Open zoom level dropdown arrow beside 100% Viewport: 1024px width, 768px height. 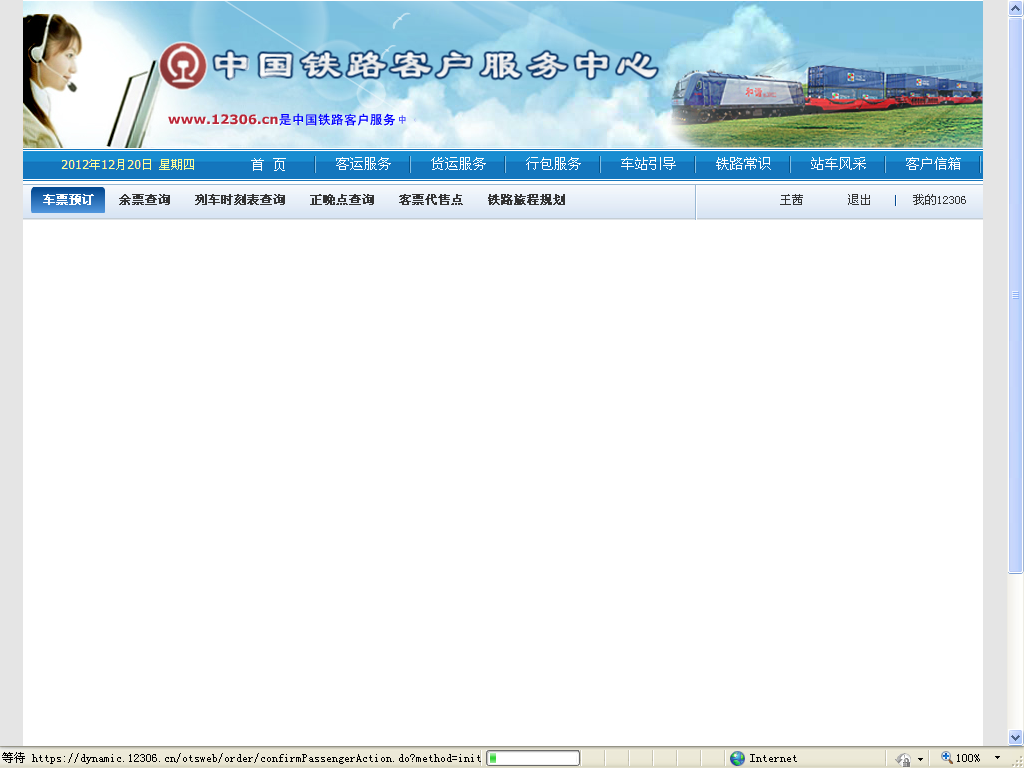coord(997,758)
